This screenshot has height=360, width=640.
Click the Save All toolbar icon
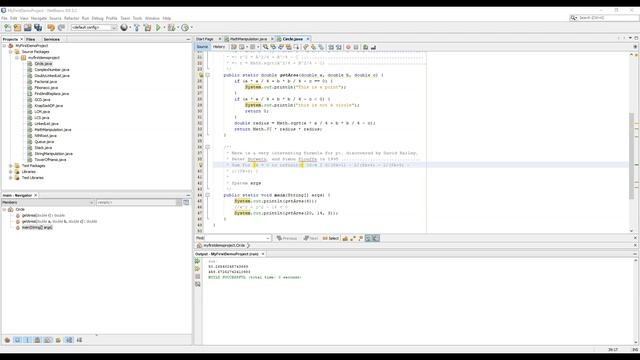(38, 28)
